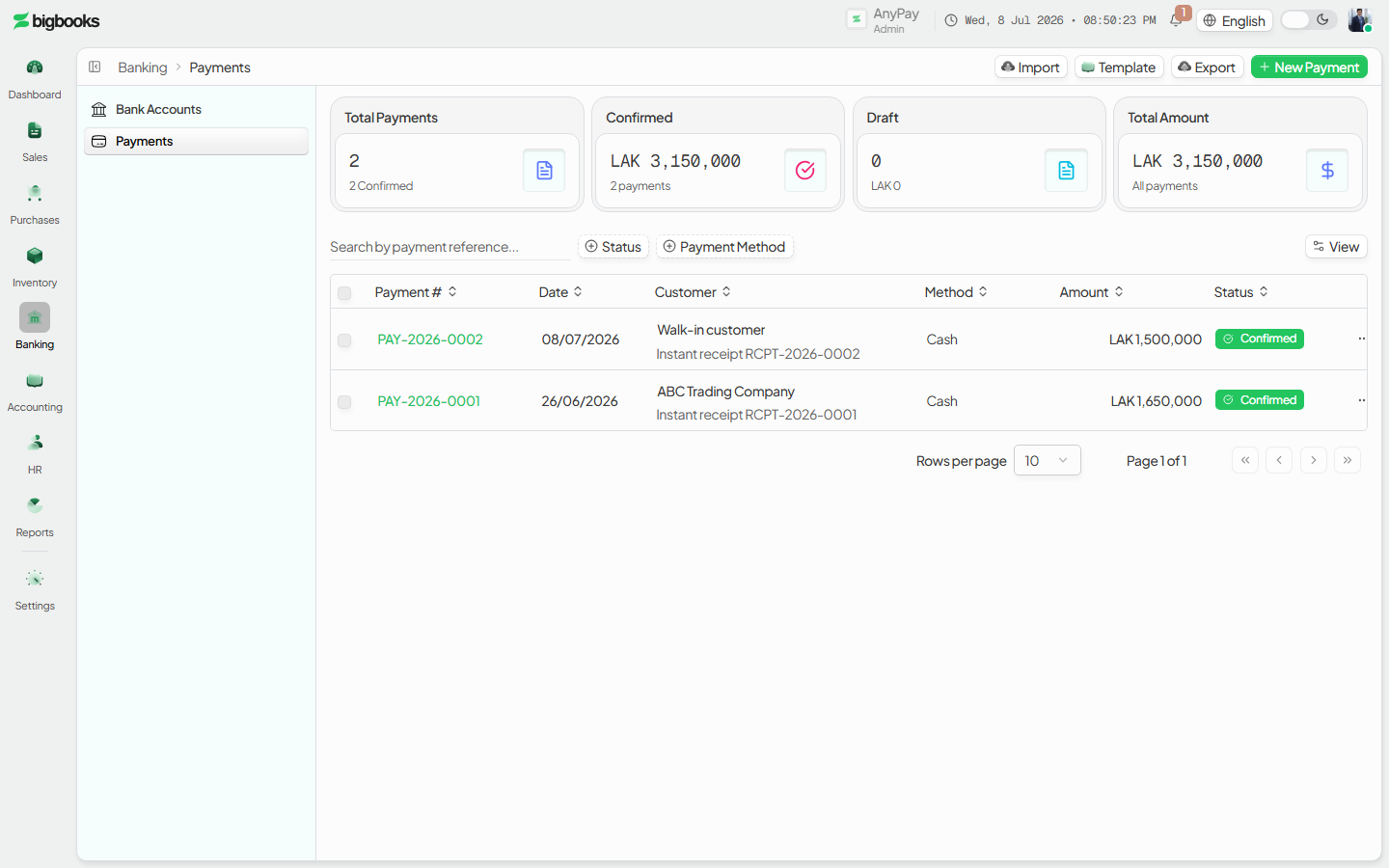Open the user avatar menu
The image size is (1389, 868).
coord(1360,20)
